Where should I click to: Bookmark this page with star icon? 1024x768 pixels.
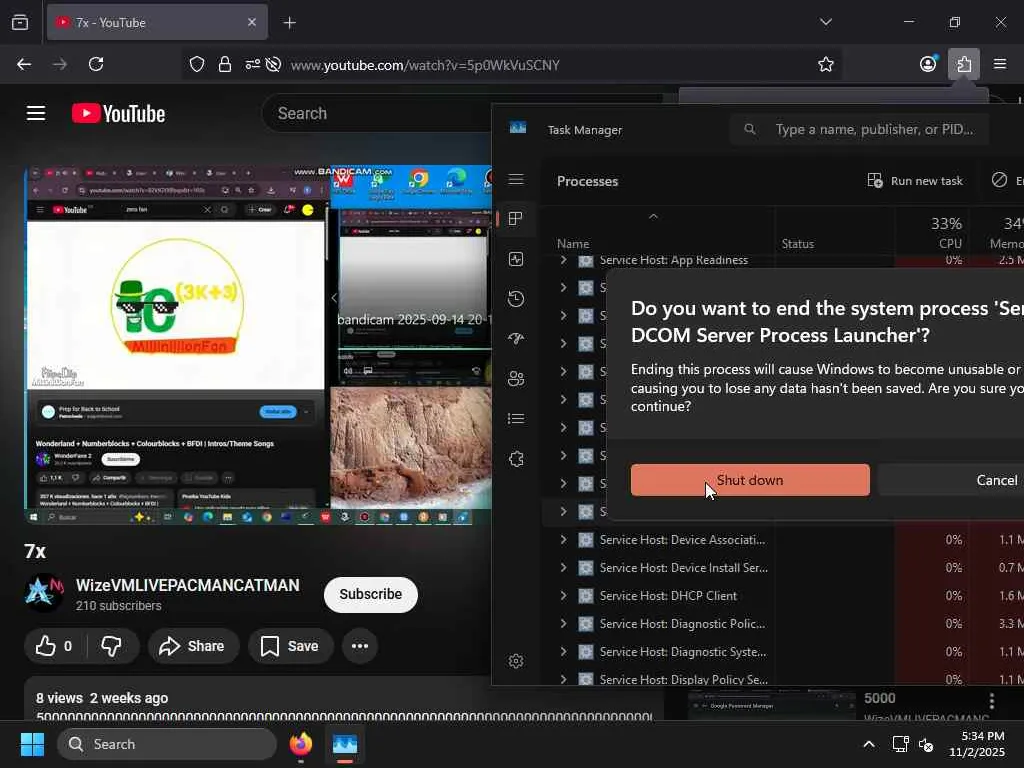(825, 64)
